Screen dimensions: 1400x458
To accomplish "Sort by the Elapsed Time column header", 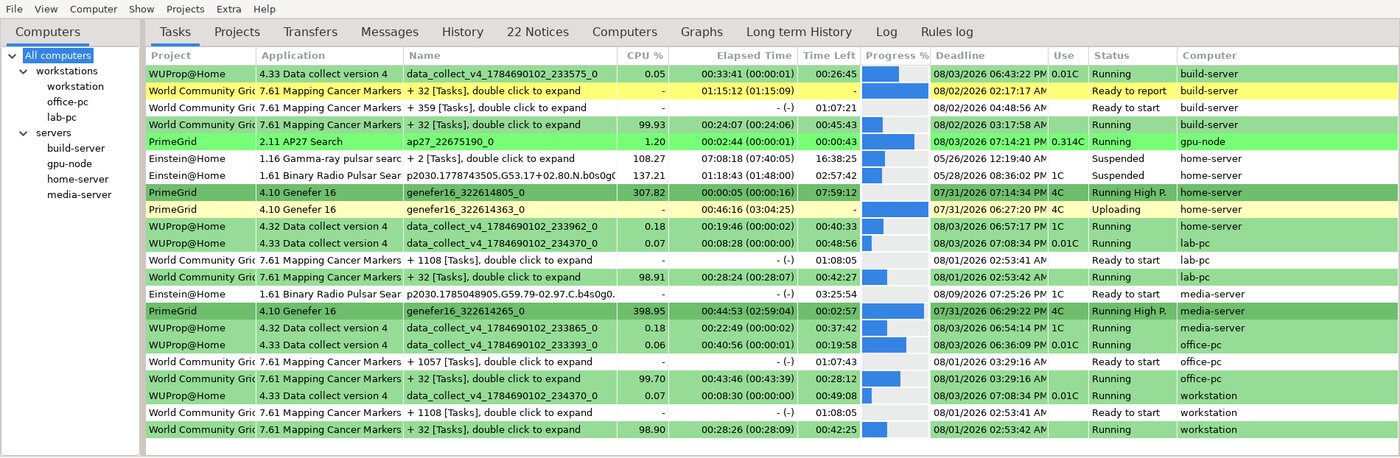I will coord(733,56).
